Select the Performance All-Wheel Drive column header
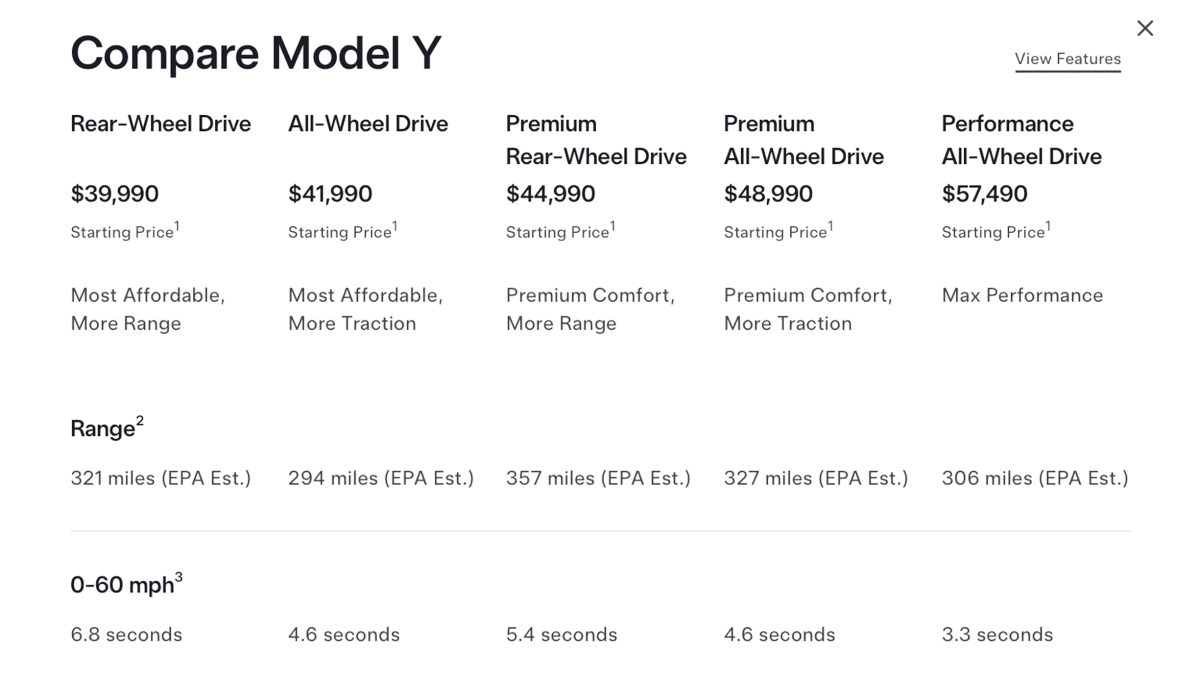Viewport: 1200px width, 674px height. pyautogui.click(x=1021, y=140)
